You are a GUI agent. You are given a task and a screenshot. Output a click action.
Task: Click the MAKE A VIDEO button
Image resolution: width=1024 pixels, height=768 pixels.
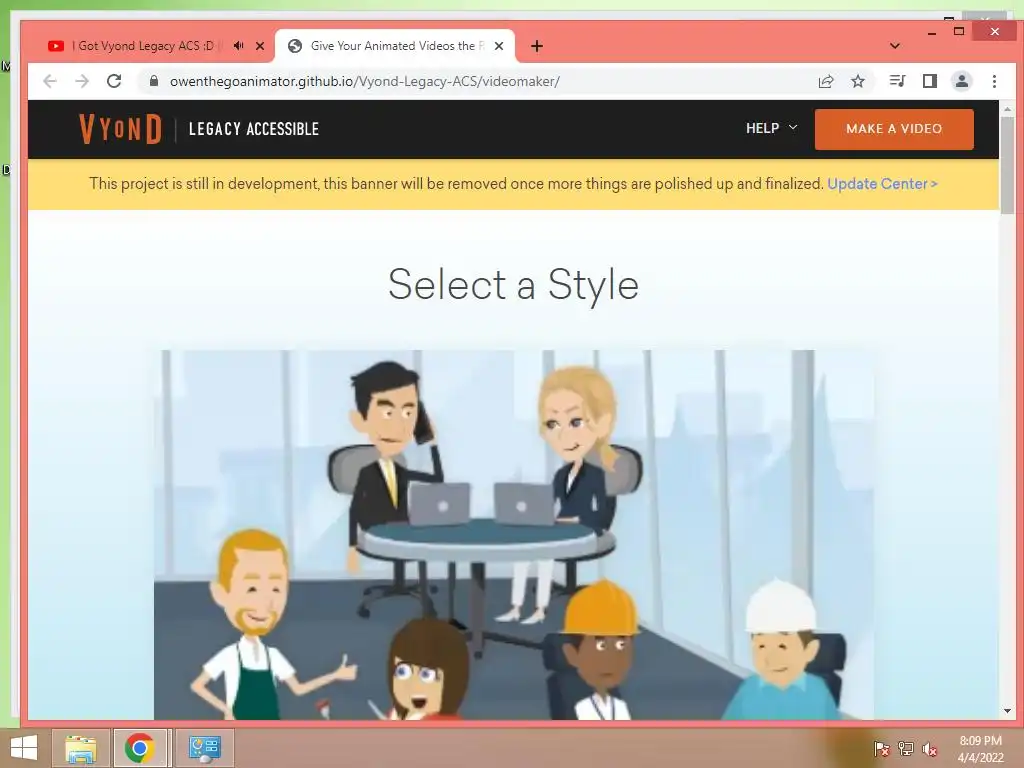click(894, 129)
